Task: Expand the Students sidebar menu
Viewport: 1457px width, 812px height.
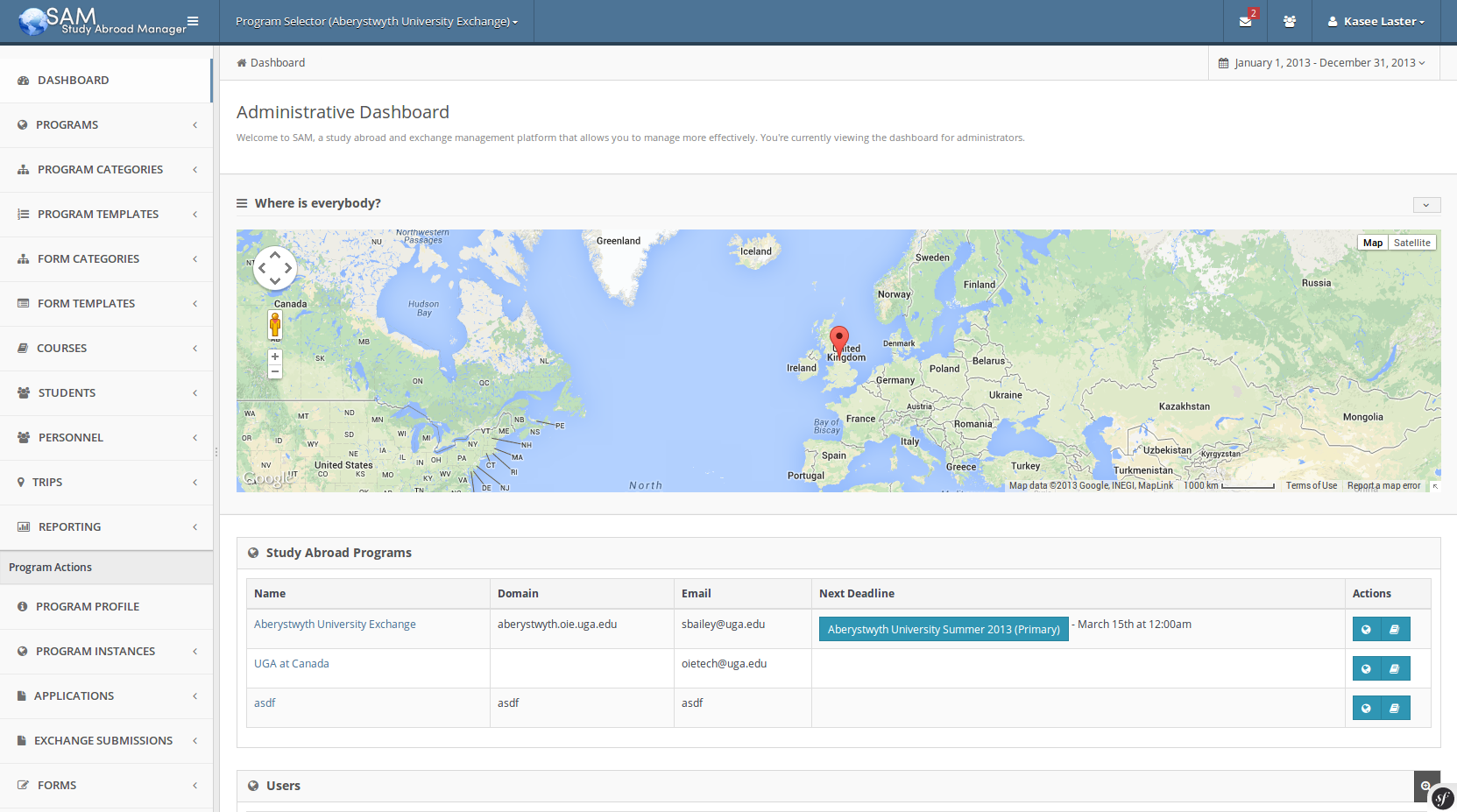Action: (x=106, y=393)
